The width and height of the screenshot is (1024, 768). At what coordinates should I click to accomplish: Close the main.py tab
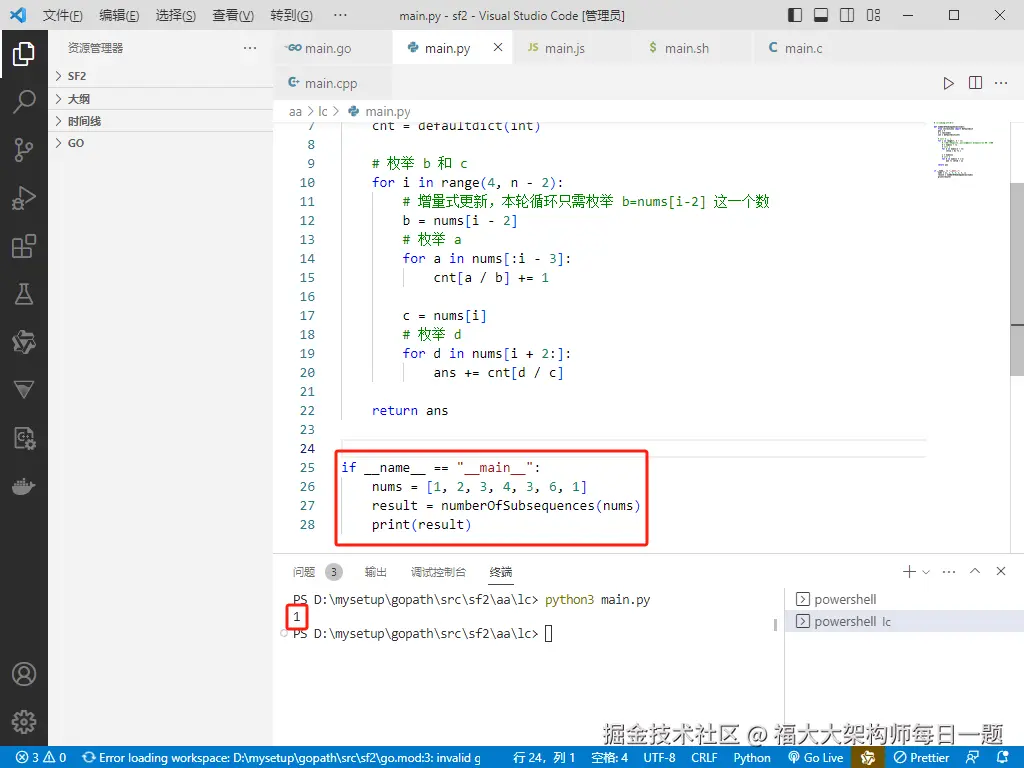498,47
